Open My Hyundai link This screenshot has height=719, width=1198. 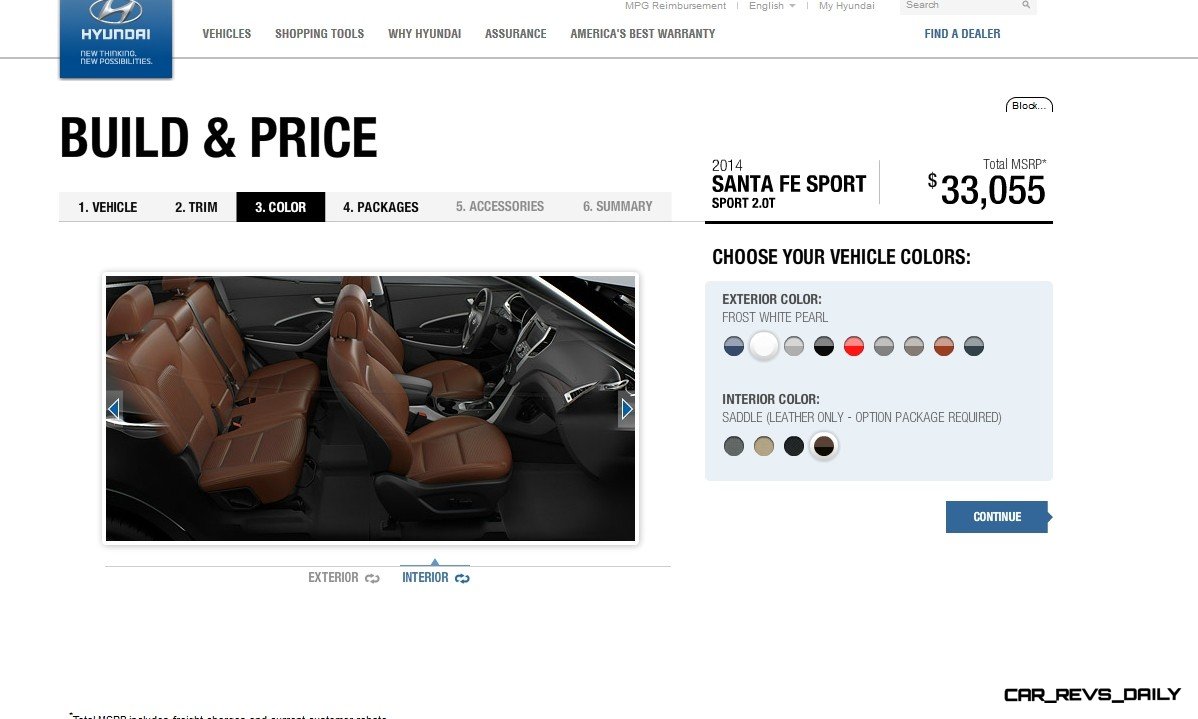pos(847,5)
